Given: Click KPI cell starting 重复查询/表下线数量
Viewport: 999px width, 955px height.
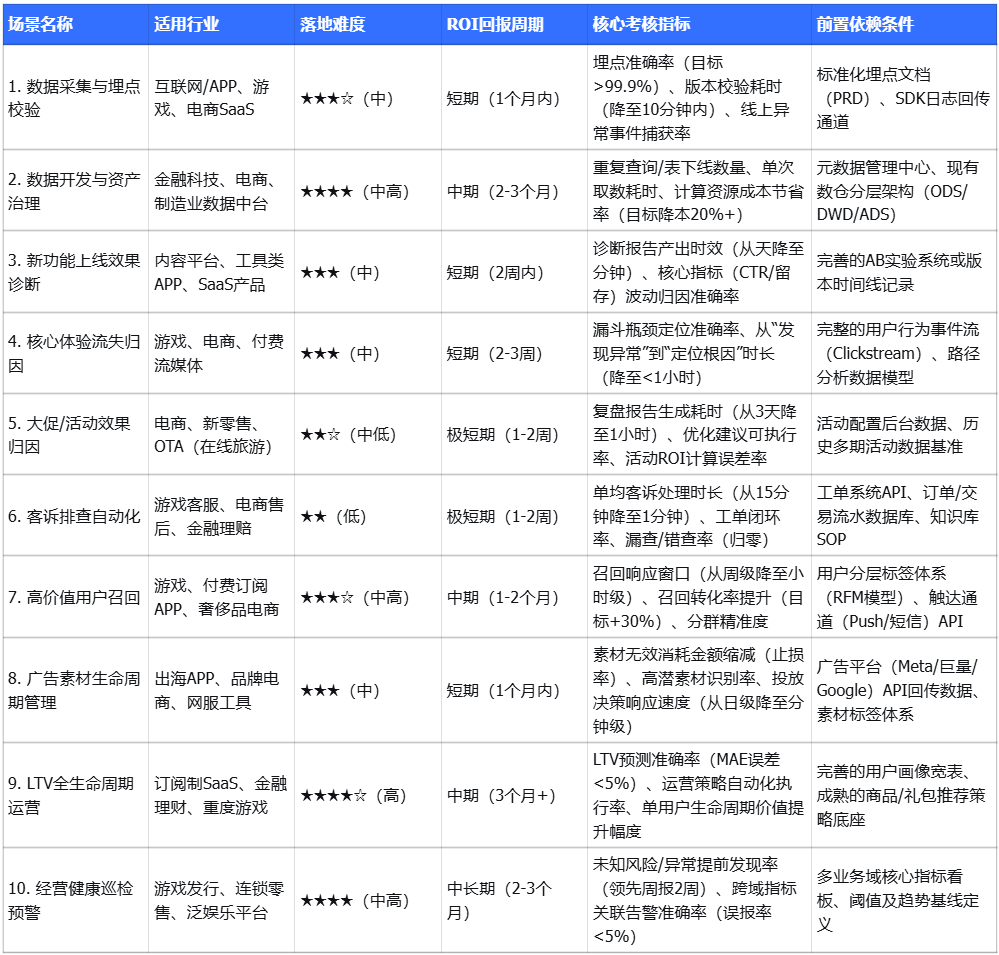Looking at the screenshot, I should (700, 190).
